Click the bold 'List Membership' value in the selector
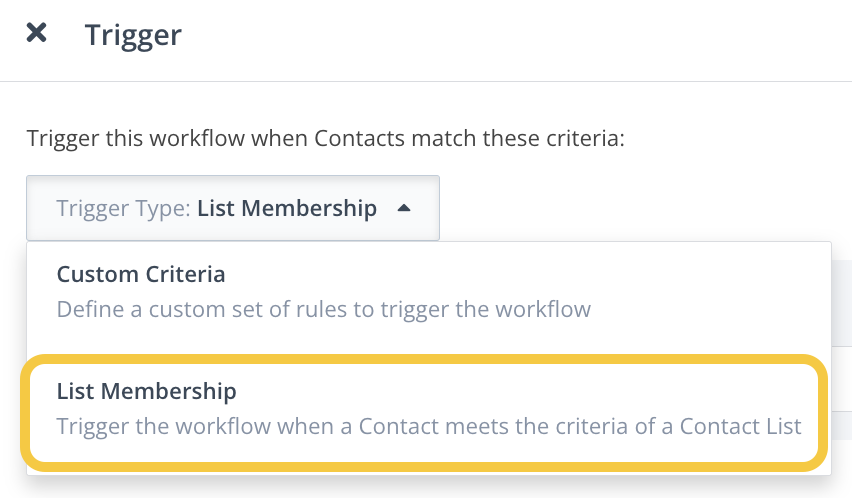This screenshot has width=852, height=498. click(x=287, y=208)
